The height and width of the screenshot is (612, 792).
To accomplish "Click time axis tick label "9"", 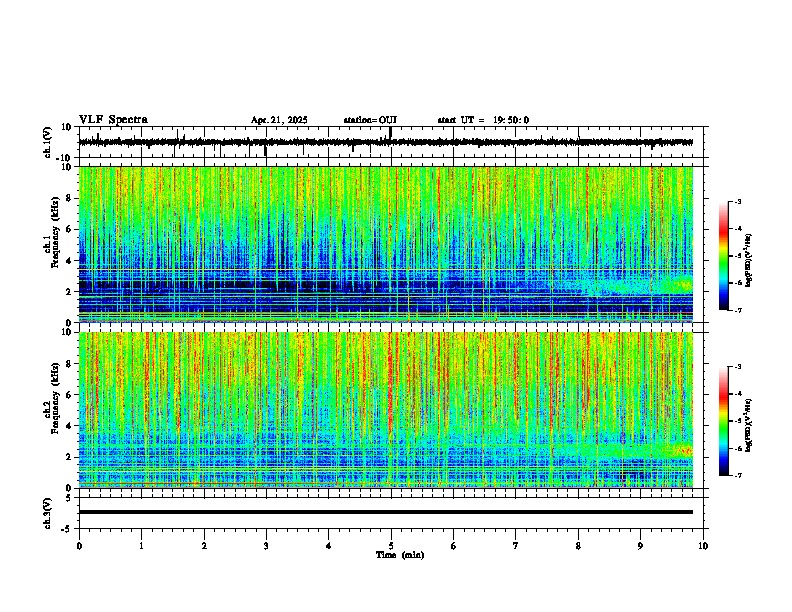I will coord(640,546).
